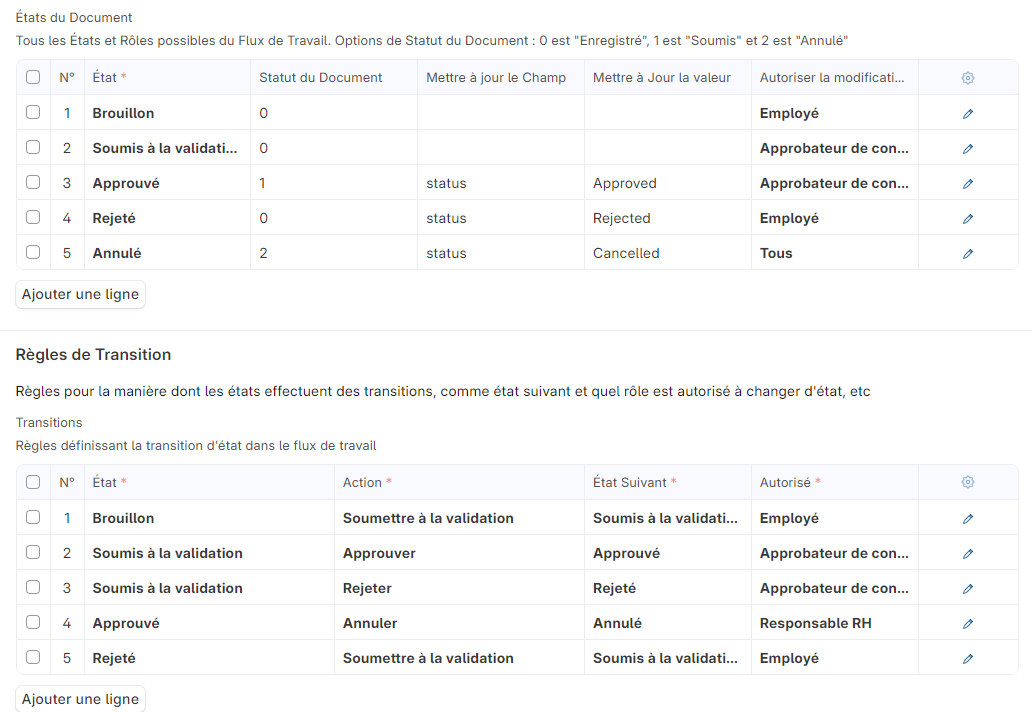The image size is (1032, 712).
Task: Tick checkbox for Rejeté state row
Action: point(33,217)
